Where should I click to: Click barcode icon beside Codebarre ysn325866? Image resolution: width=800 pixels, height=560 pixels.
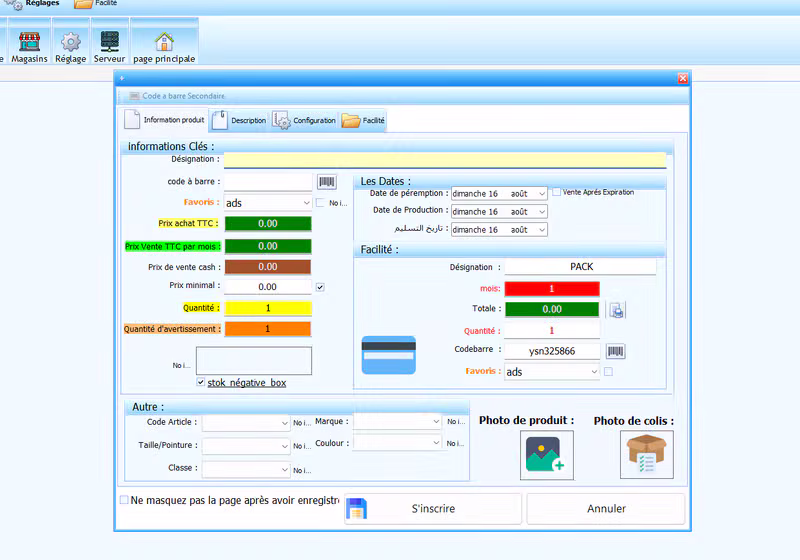pos(615,351)
